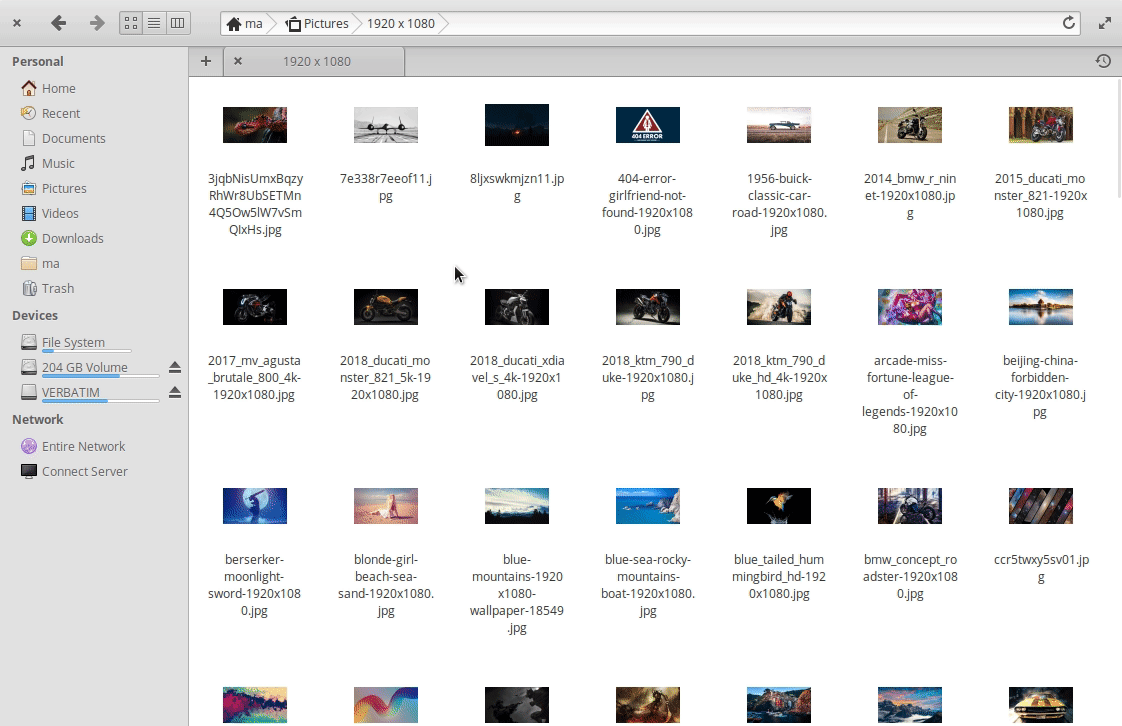Select arcade-miss-fortune-league-of-legends thumbnail
Image resolution: width=1122 pixels, height=726 pixels.
tap(909, 307)
